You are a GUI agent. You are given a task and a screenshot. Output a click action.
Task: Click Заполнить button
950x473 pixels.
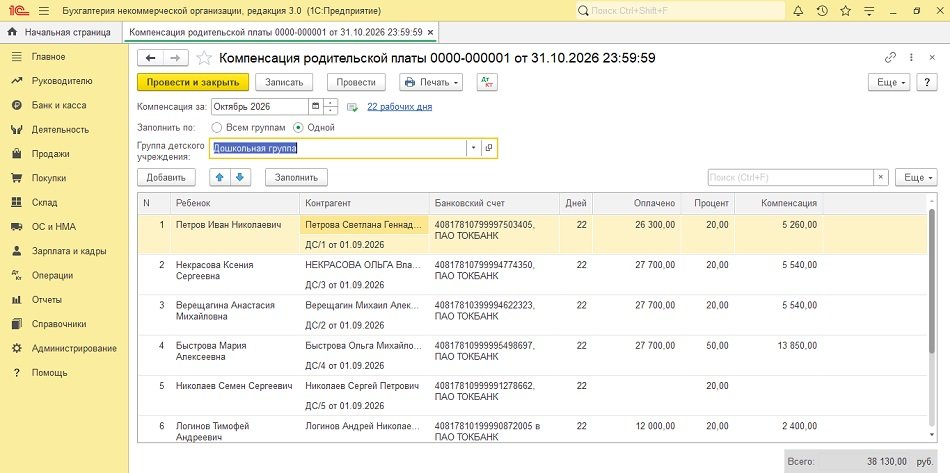coord(296,177)
